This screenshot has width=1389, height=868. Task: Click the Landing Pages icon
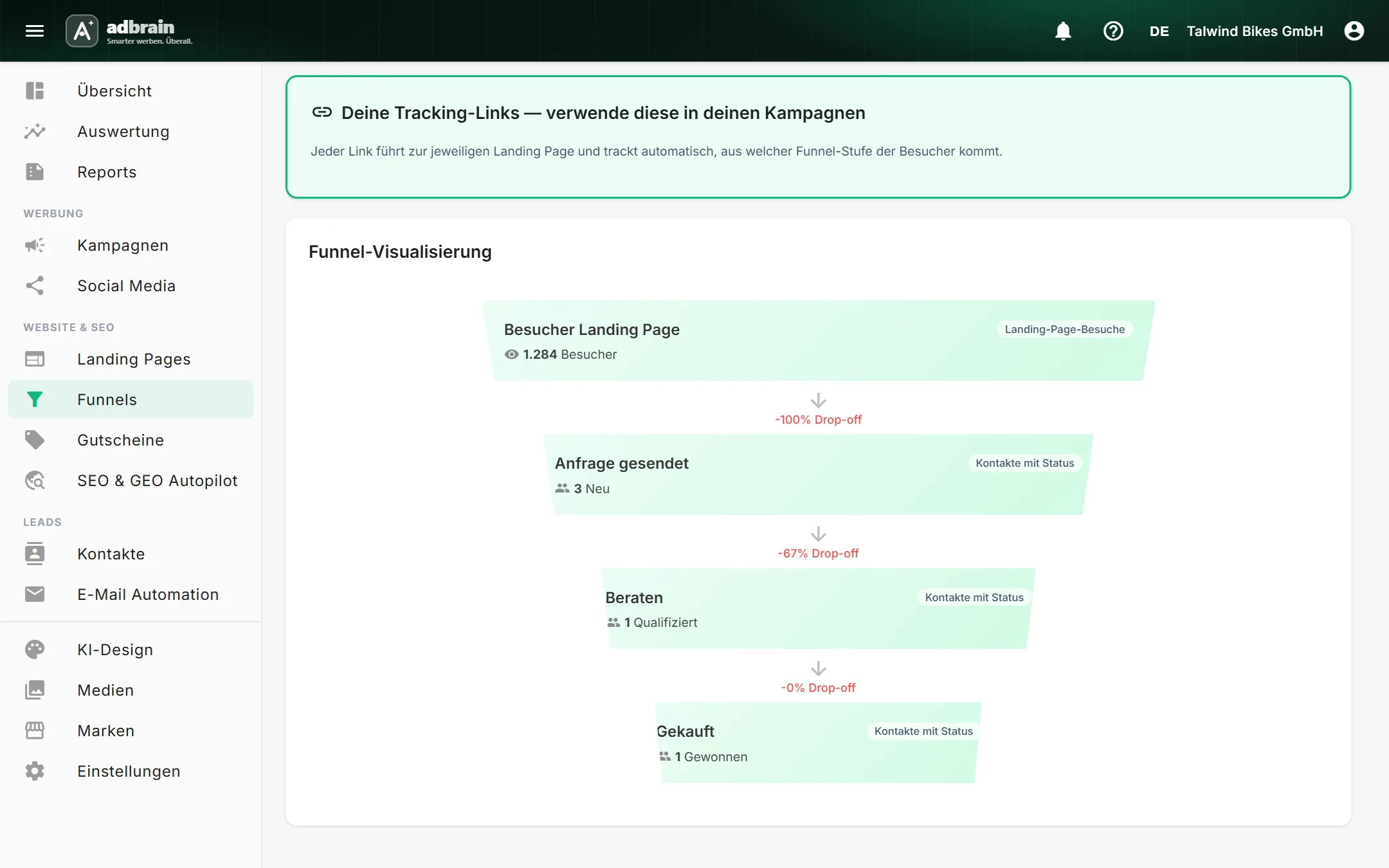[35, 359]
